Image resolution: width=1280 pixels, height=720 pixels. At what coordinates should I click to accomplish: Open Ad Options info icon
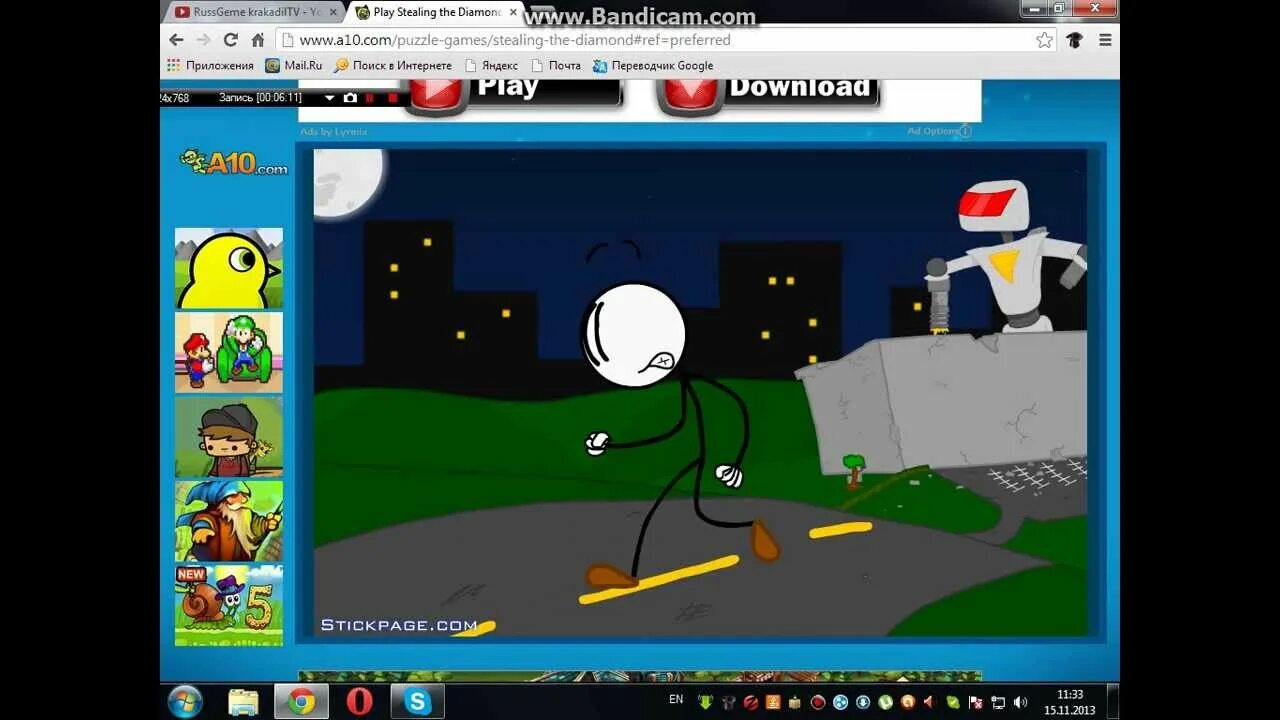(965, 131)
